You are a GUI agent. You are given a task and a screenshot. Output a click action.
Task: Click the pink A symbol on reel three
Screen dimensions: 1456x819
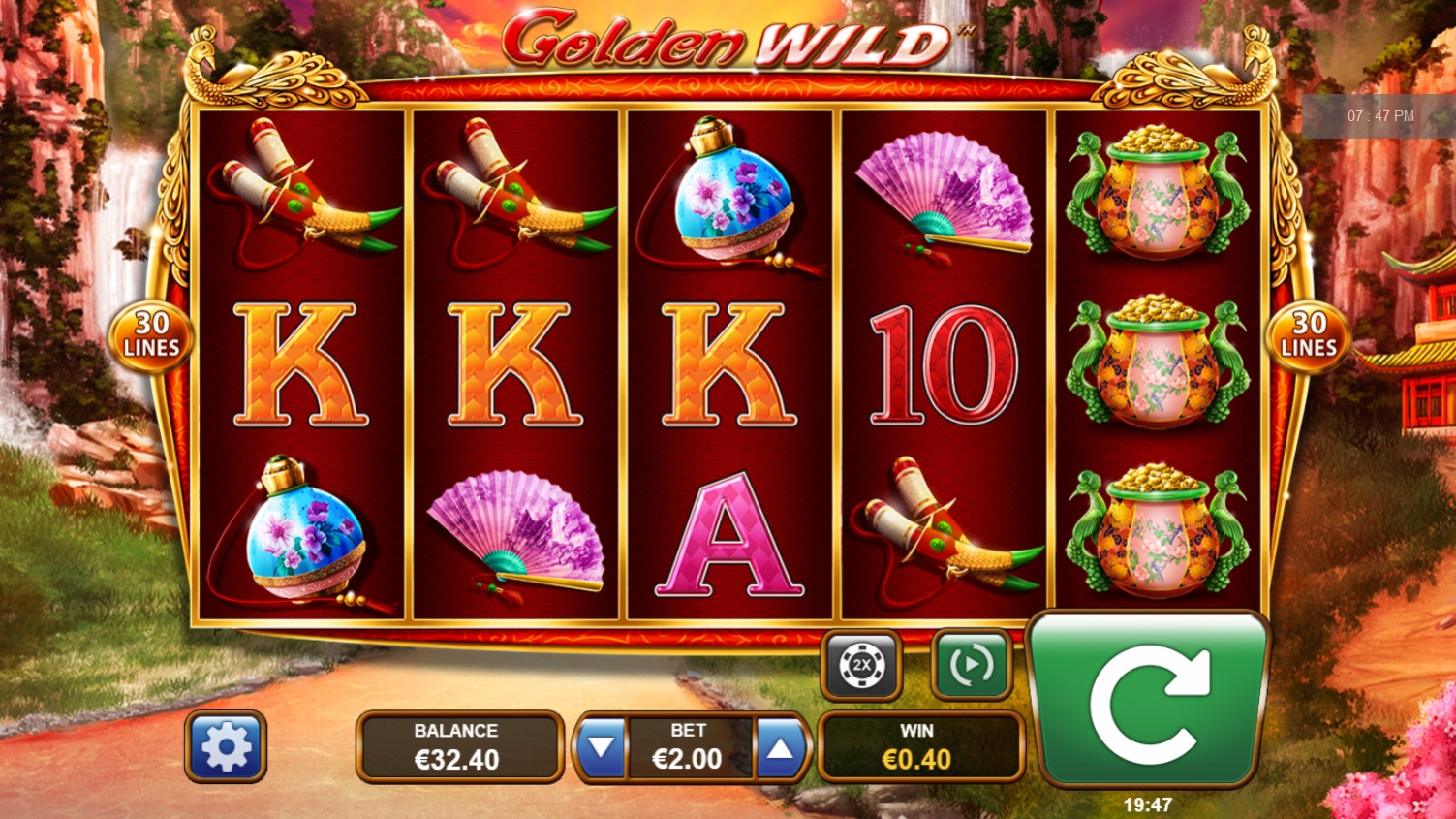tap(728, 534)
